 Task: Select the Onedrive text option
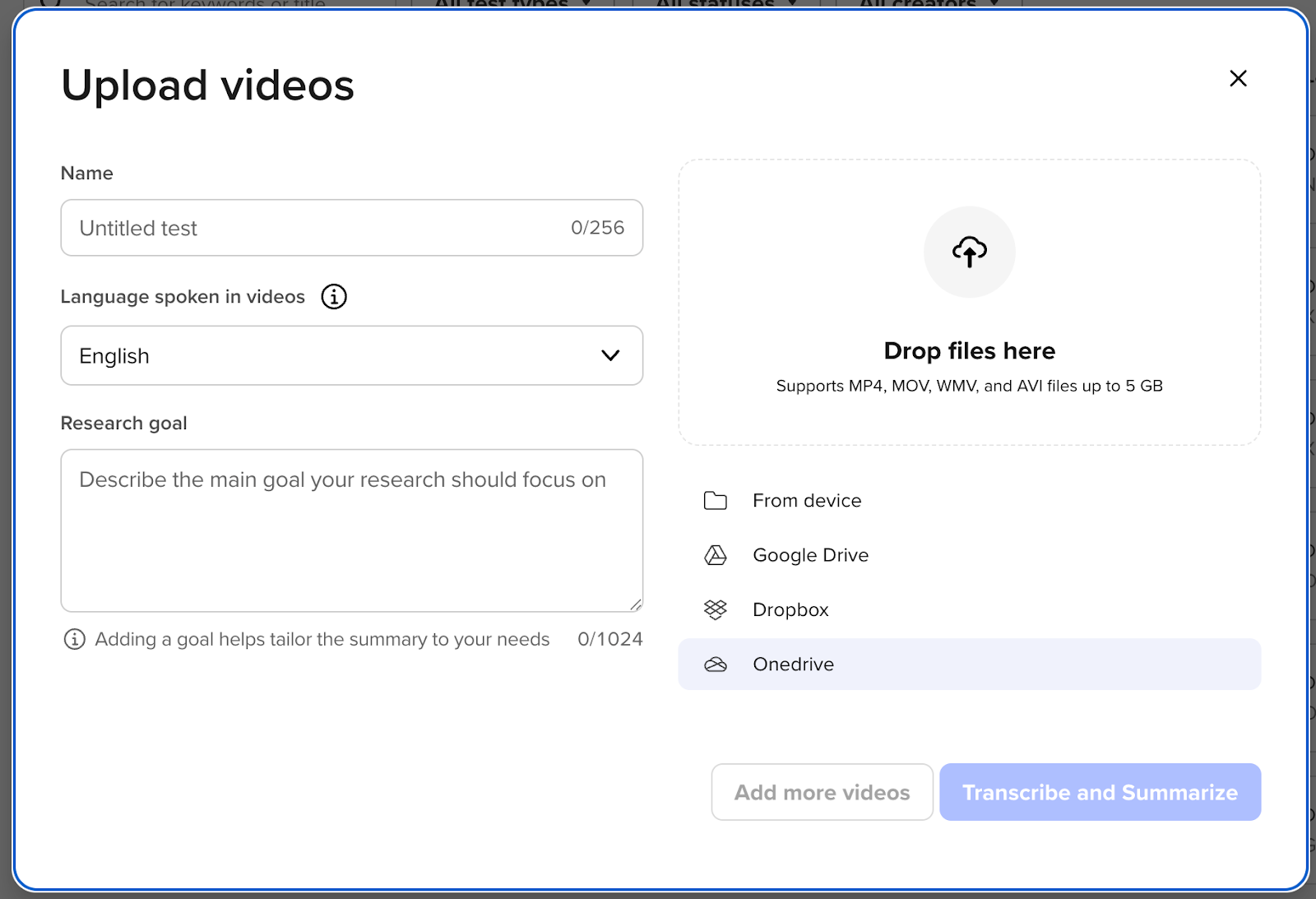point(793,665)
